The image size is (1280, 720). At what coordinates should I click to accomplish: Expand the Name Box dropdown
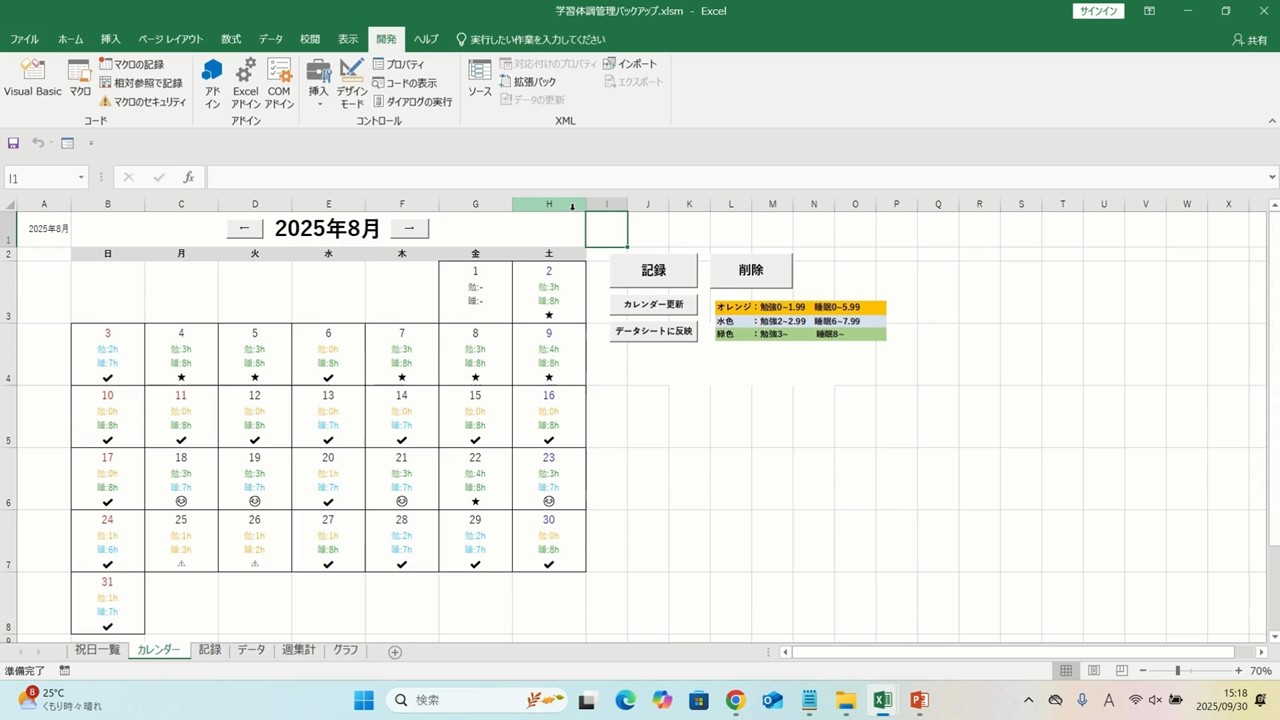point(81,178)
